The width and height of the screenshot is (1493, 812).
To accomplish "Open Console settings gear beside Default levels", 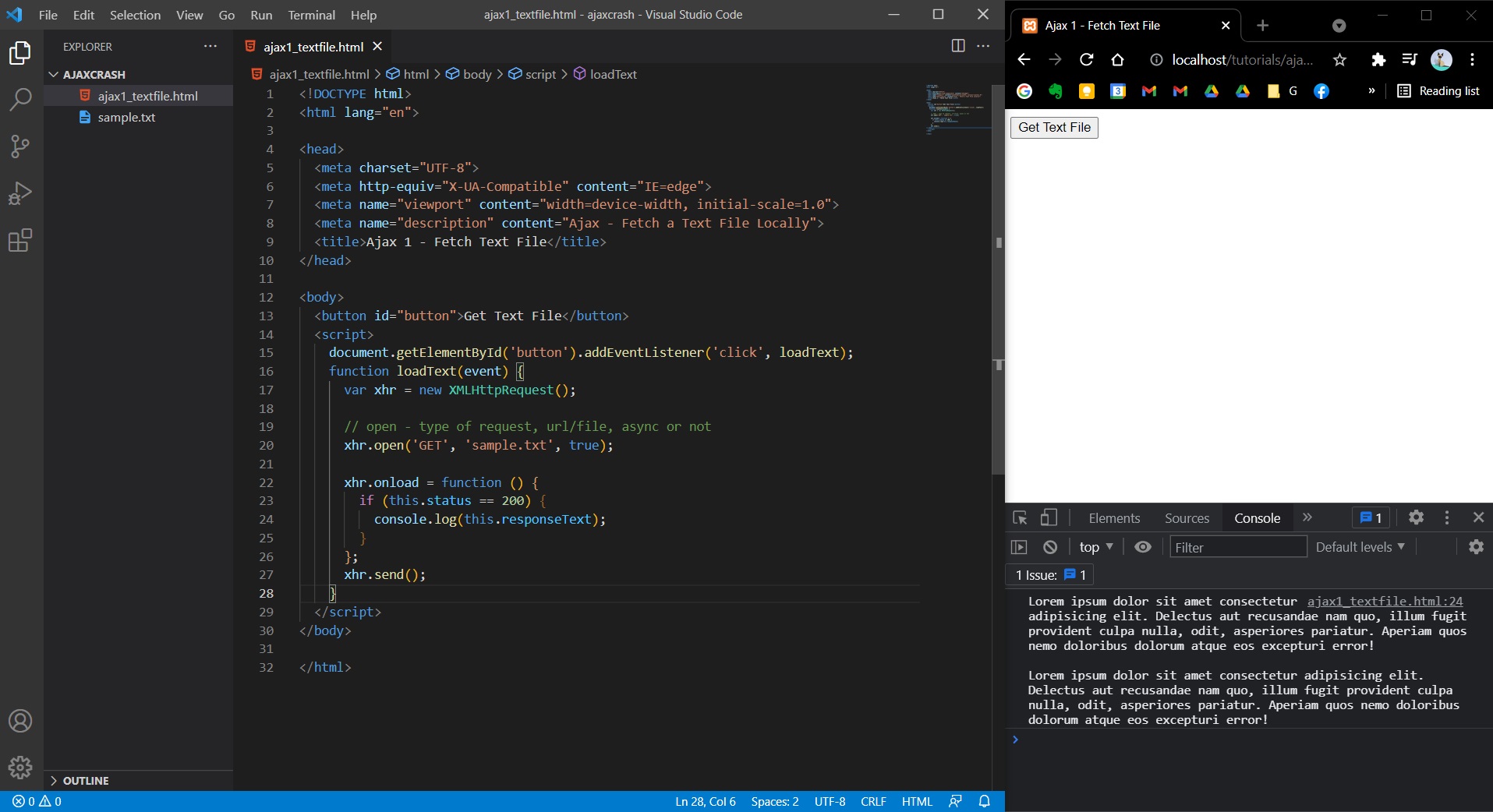I will [x=1476, y=547].
